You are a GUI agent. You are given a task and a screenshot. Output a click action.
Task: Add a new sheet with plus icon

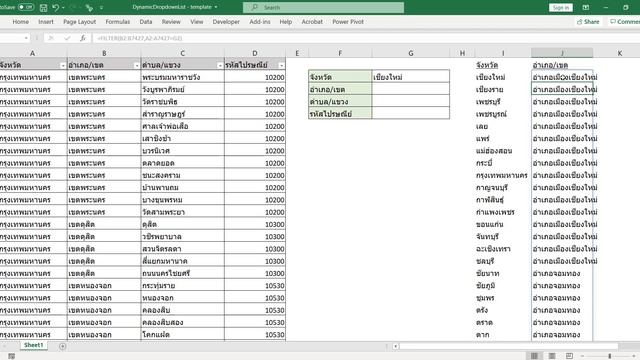(x=62, y=346)
